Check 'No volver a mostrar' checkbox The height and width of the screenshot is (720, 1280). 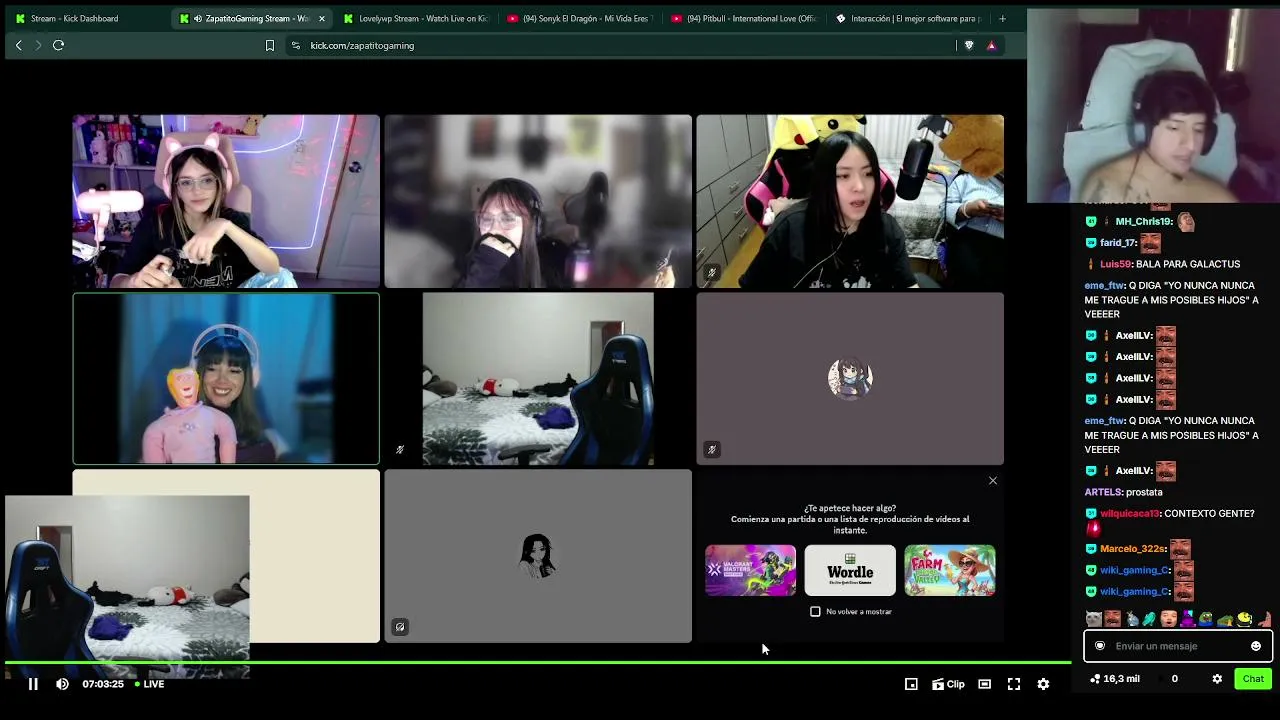815,611
